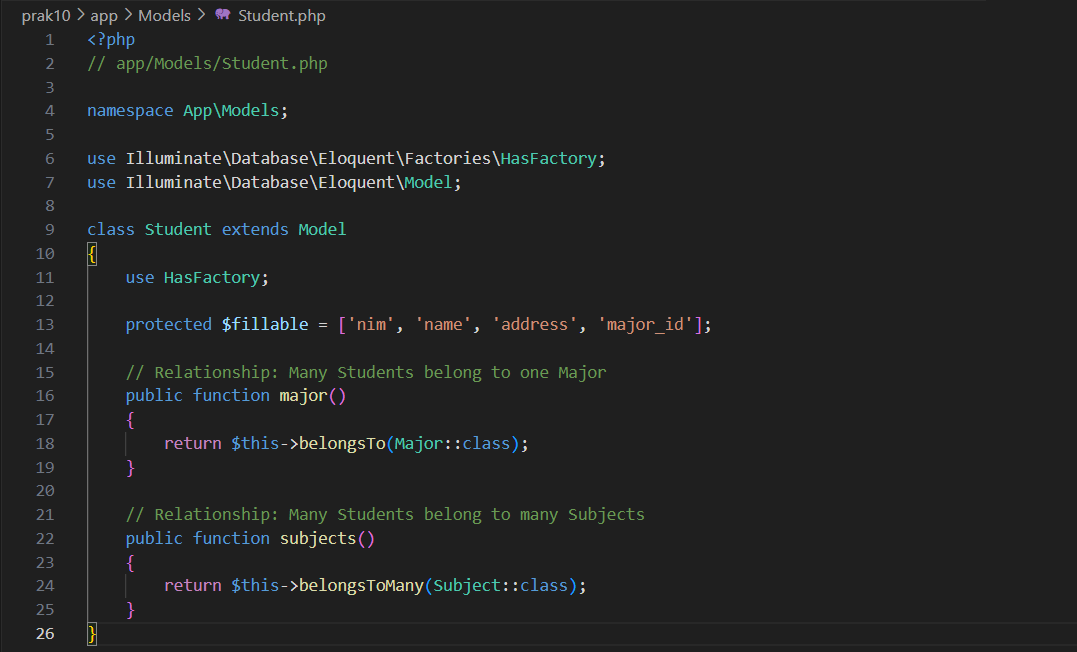Click the Student class name declaration
The height and width of the screenshot is (652, 1077).
coord(178,229)
